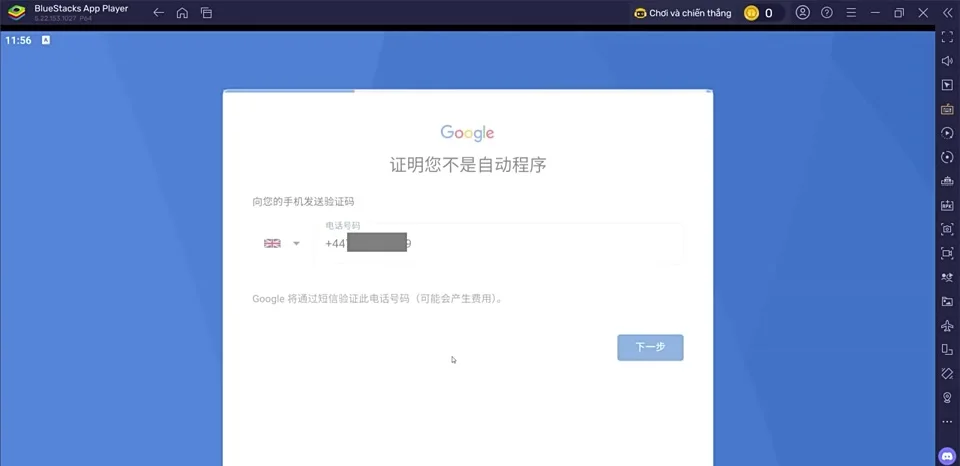This screenshot has height=466, width=960.
Task: Click the keyboard indicator 'A' status icon
Action: 46,40
